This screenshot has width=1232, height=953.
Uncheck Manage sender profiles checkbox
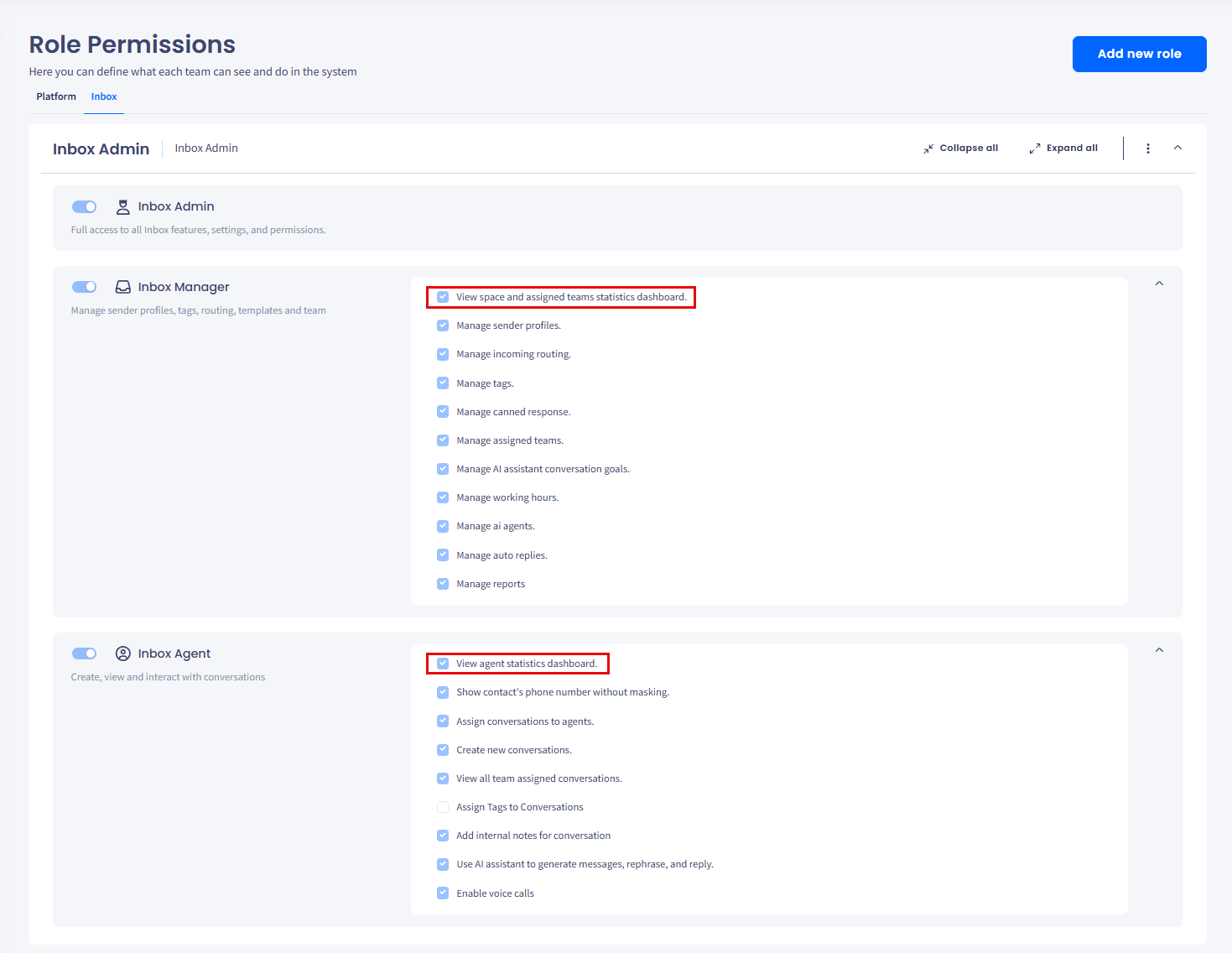(x=443, y=325)
